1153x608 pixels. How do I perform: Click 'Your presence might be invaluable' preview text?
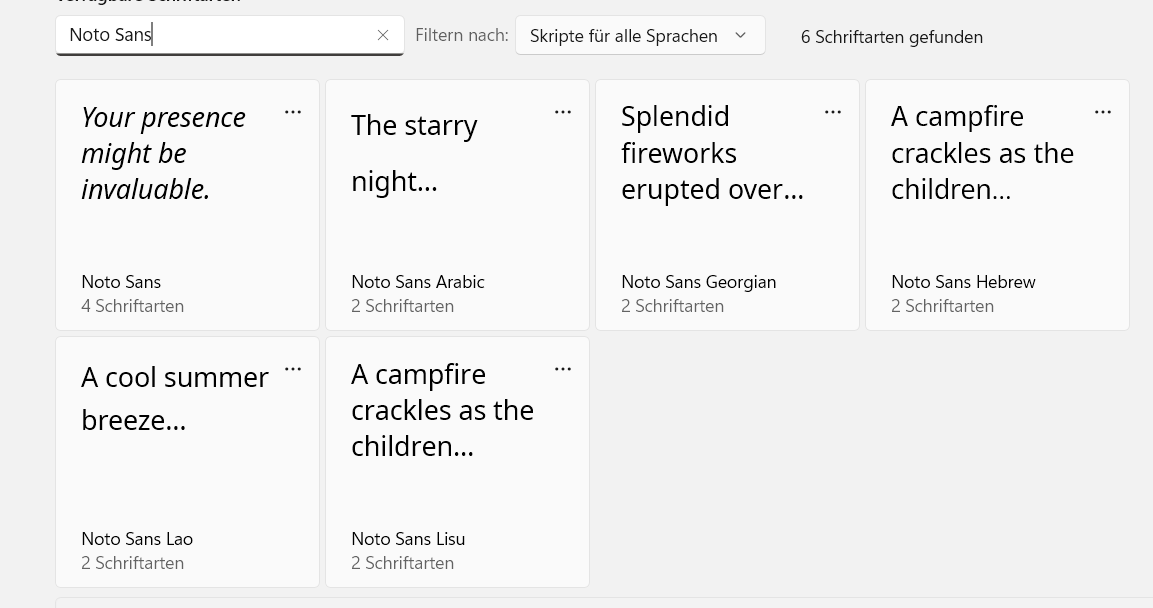(163, 153)
